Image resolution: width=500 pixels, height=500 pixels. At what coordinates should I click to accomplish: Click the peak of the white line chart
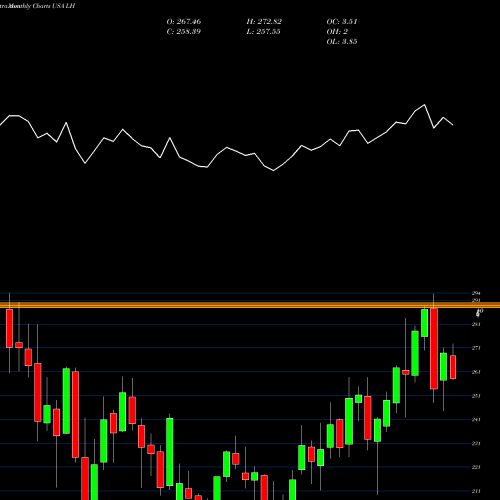(x=424, y=105)
